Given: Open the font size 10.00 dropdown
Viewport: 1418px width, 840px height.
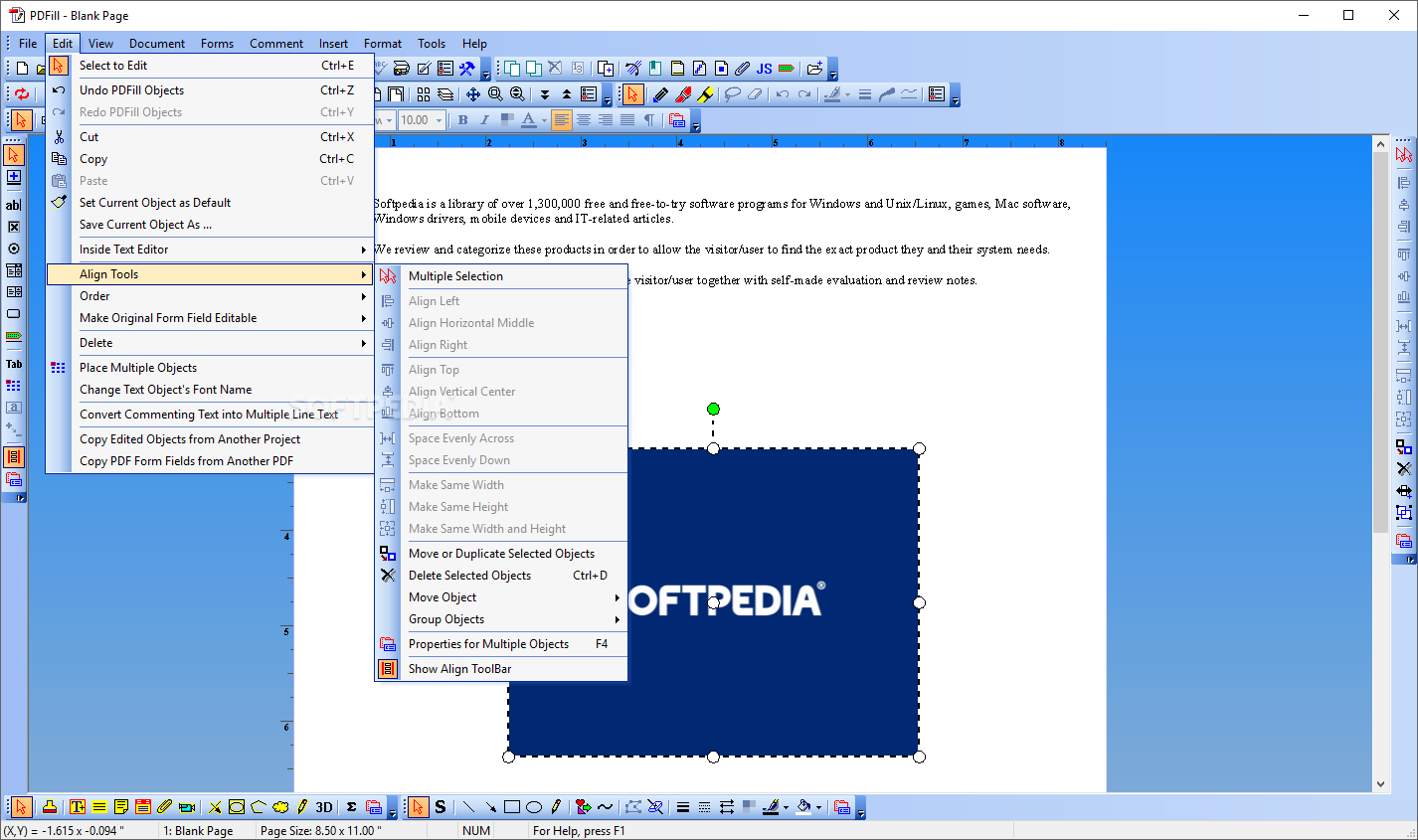Looking at the screenshot, I should click(x=441, y=120).
